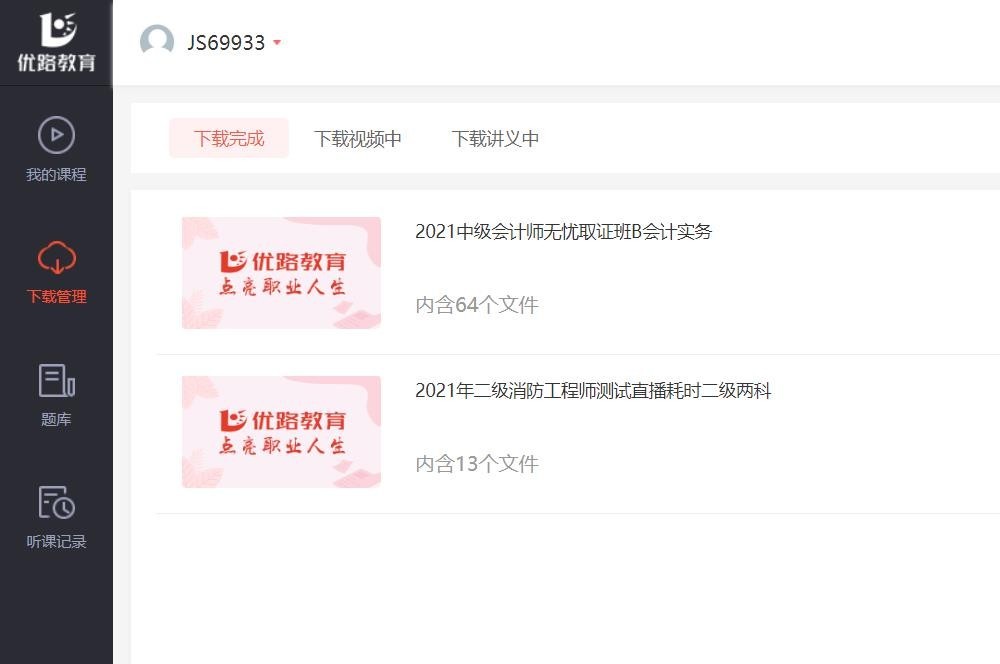This screenshot has height=664, width=1000.
Task: Switch to the 下载视频中 tab
Action: (x=358, y=138)
